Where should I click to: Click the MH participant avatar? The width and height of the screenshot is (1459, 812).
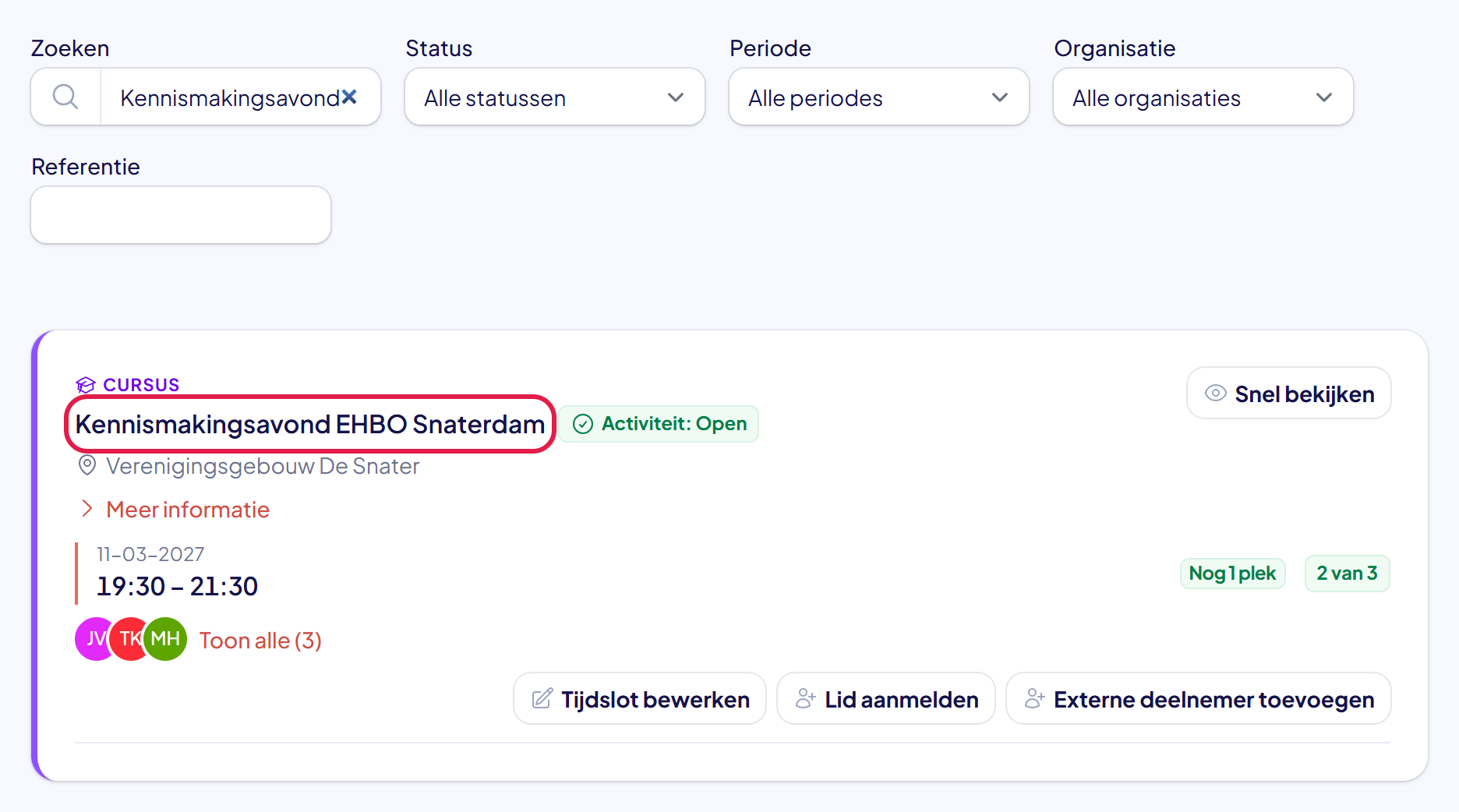165,639
